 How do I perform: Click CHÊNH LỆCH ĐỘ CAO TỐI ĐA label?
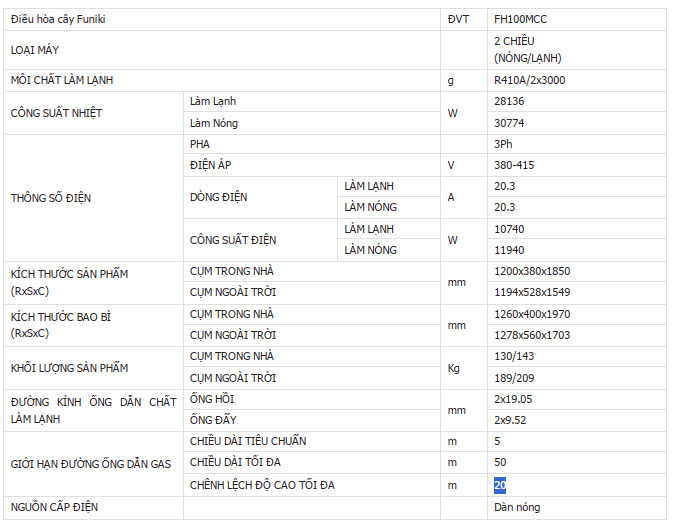click(x=262, y=485)
